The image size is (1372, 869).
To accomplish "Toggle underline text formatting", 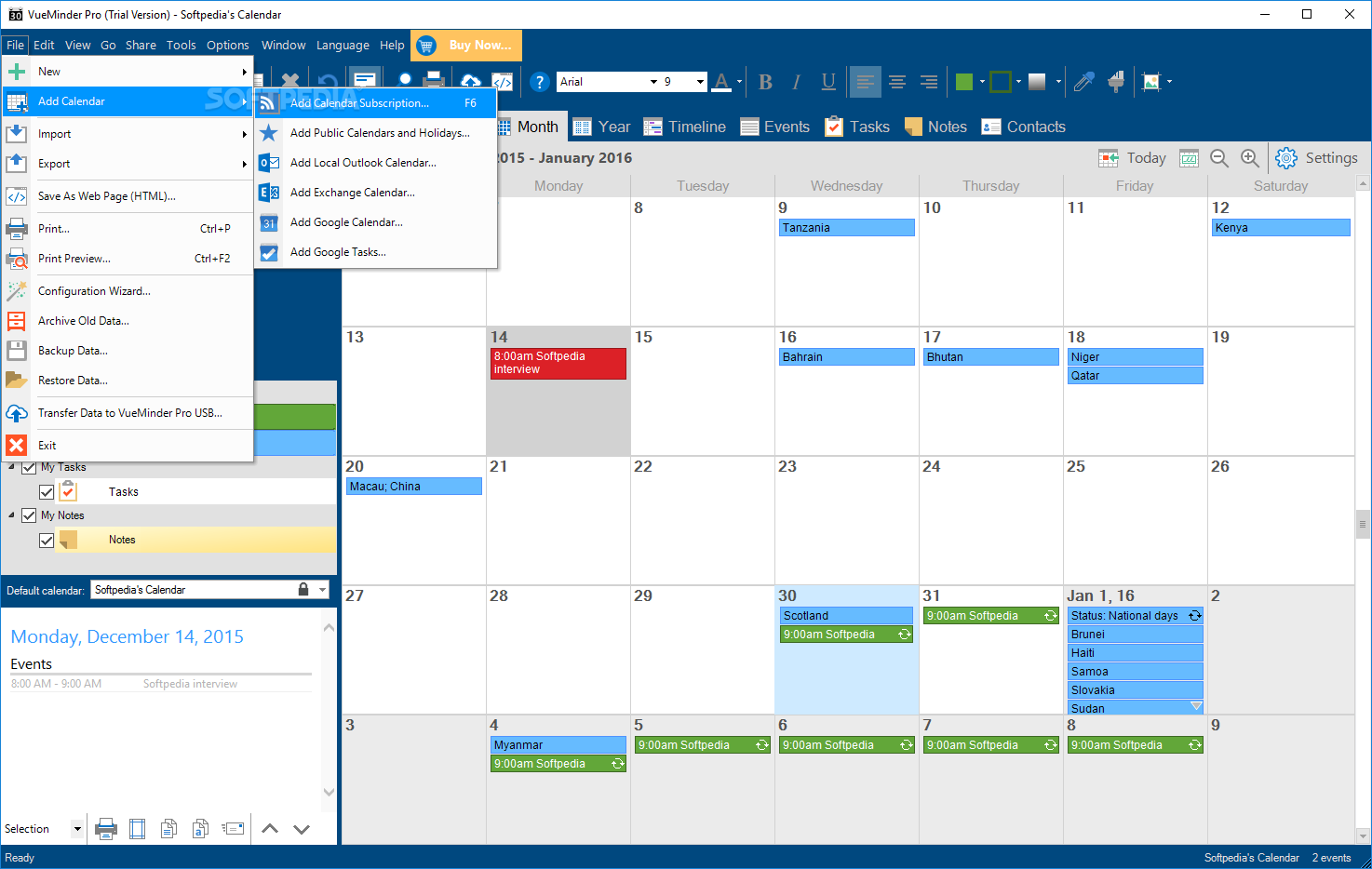I will click(828, 82).
